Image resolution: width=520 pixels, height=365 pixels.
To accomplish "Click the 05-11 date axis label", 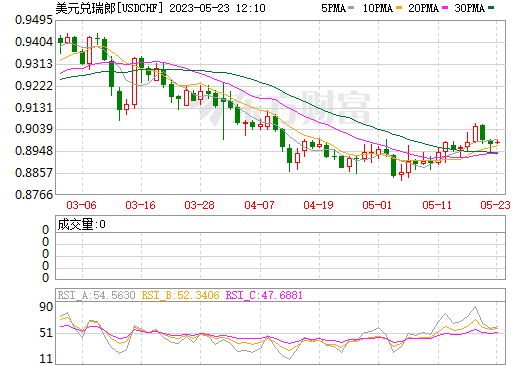I will pyautogui.click(x=437, y=205).
